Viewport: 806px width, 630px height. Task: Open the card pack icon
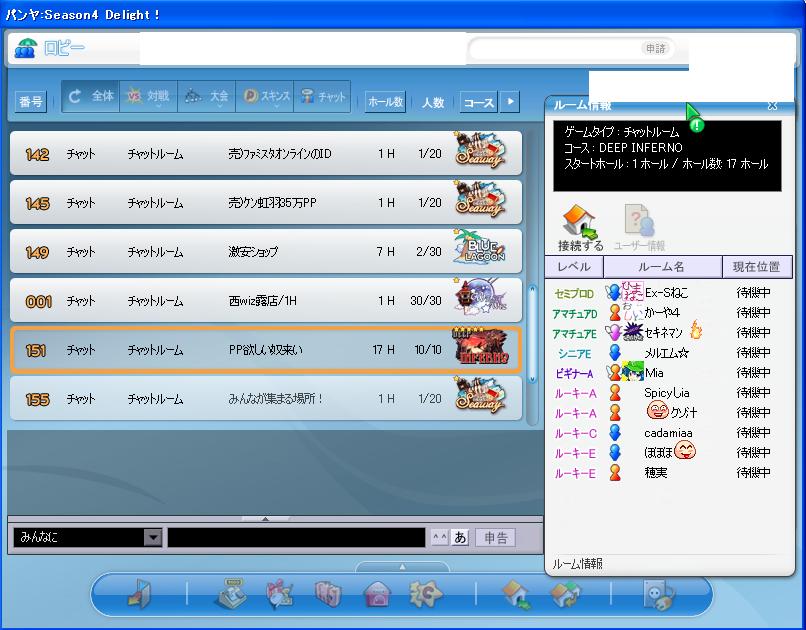[x=328, y=594]
